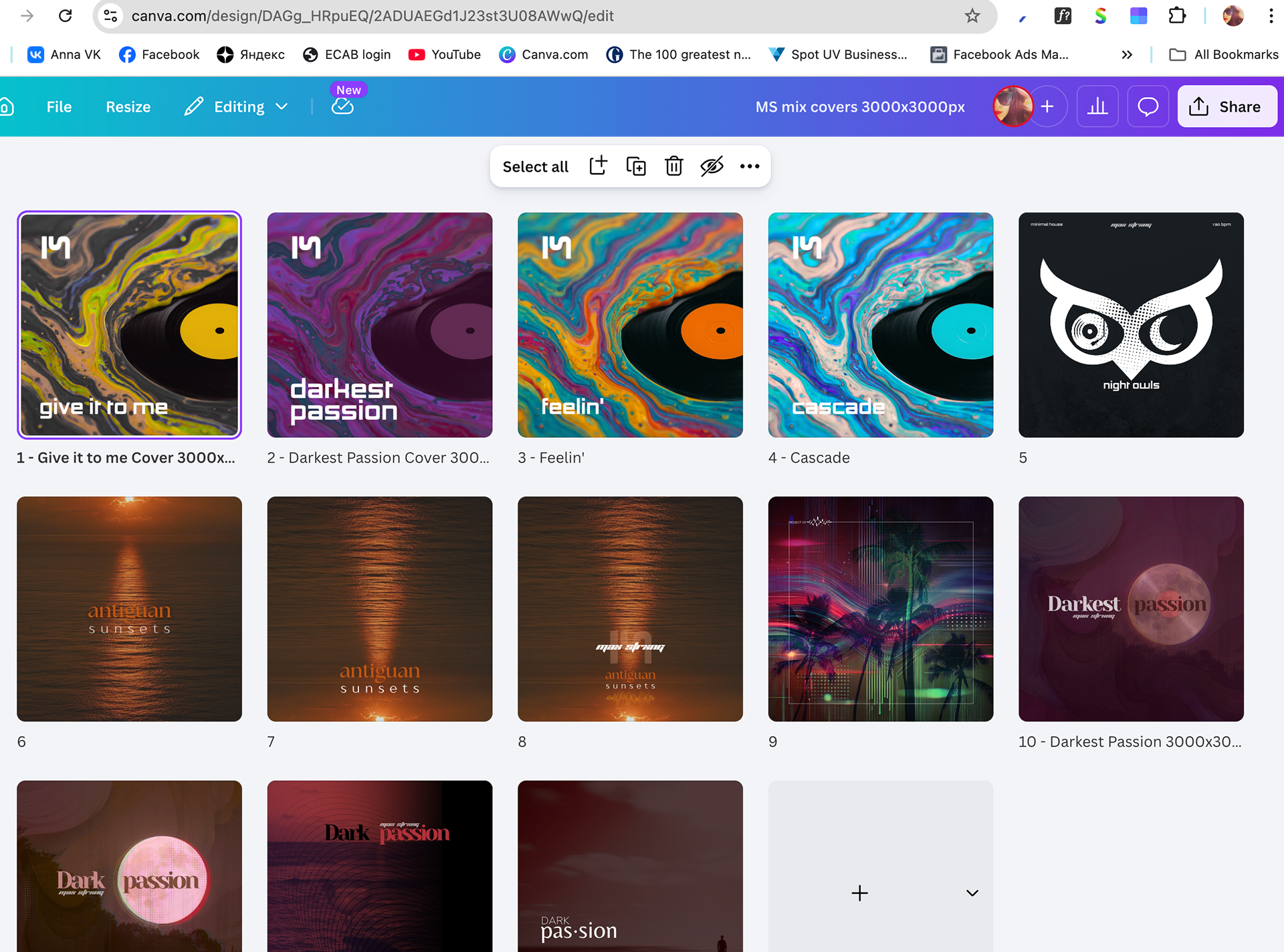The height and width of the screenshot is (952, 1284).
Task: Open the Analytics bar chart icon
Action: pos(1097,106)
